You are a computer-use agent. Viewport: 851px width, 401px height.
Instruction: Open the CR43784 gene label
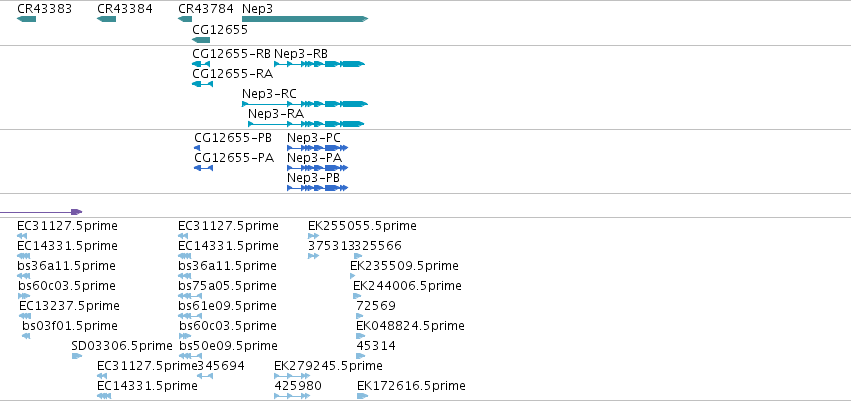(206, 9)
